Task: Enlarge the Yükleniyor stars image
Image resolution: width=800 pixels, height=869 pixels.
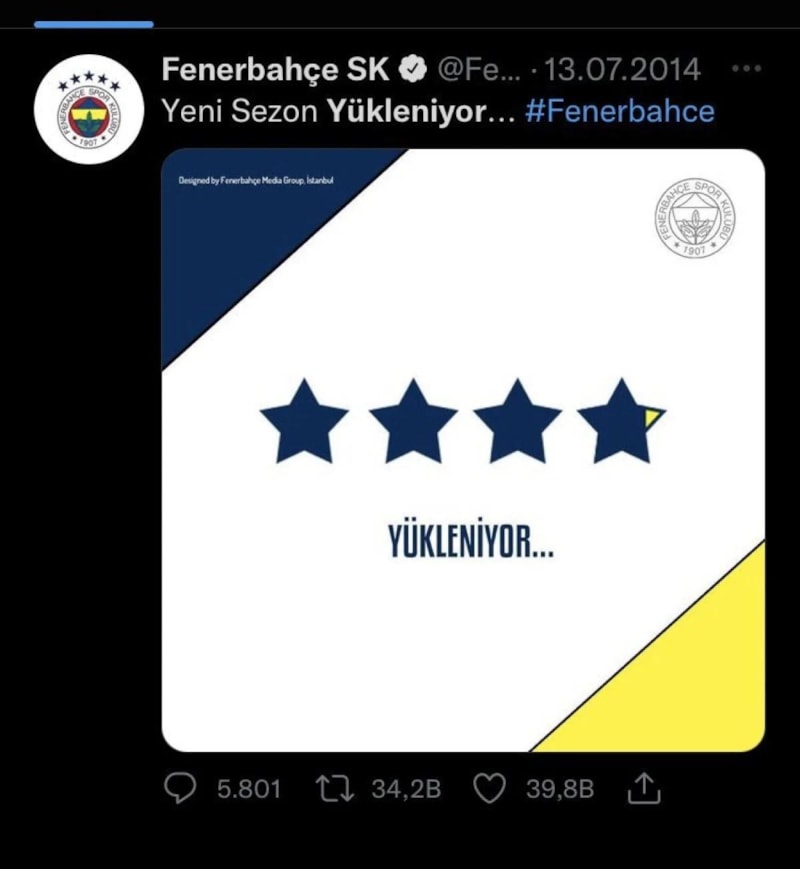Action: 463,450
